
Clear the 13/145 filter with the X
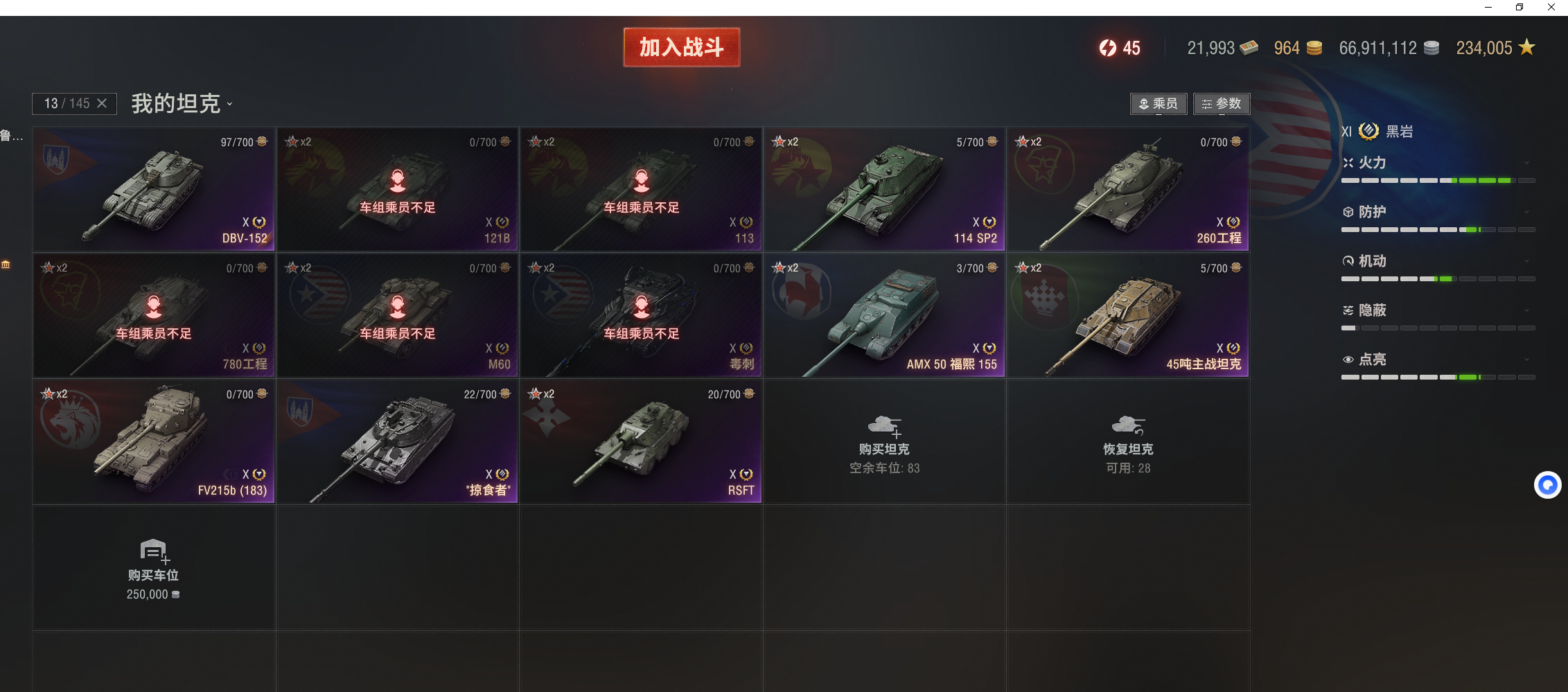pyautogui.click(x=102, y=103)
